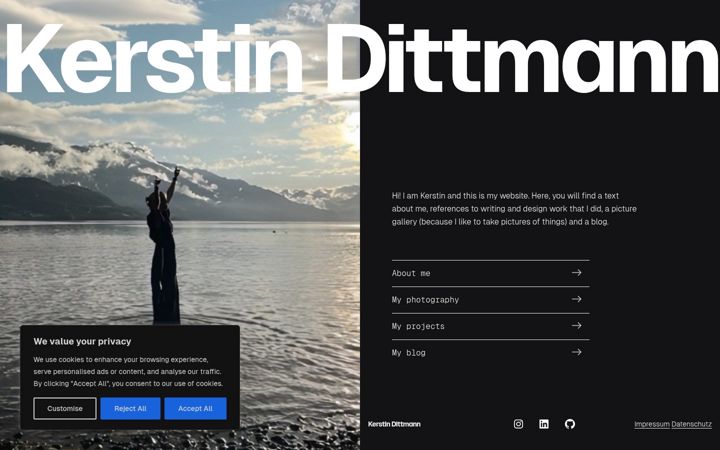The height and width of the screenshot is (450, 720).
Task: Click the large Kerstin Dittmann heading
Action: click(x=360, y=59)
